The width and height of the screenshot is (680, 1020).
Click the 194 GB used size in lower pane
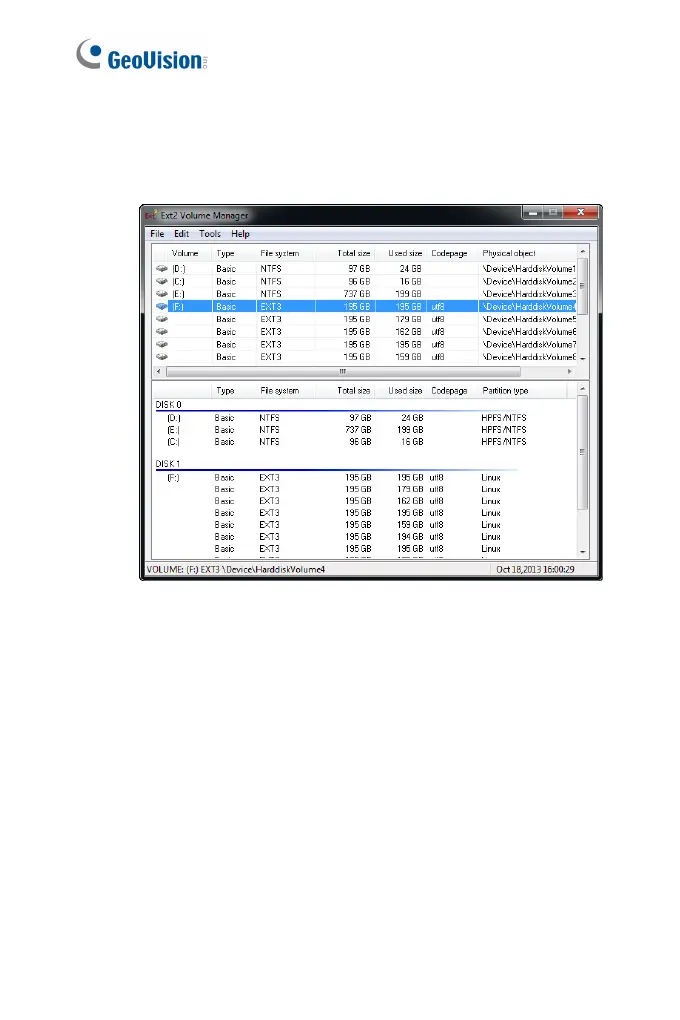coord(410,537)
